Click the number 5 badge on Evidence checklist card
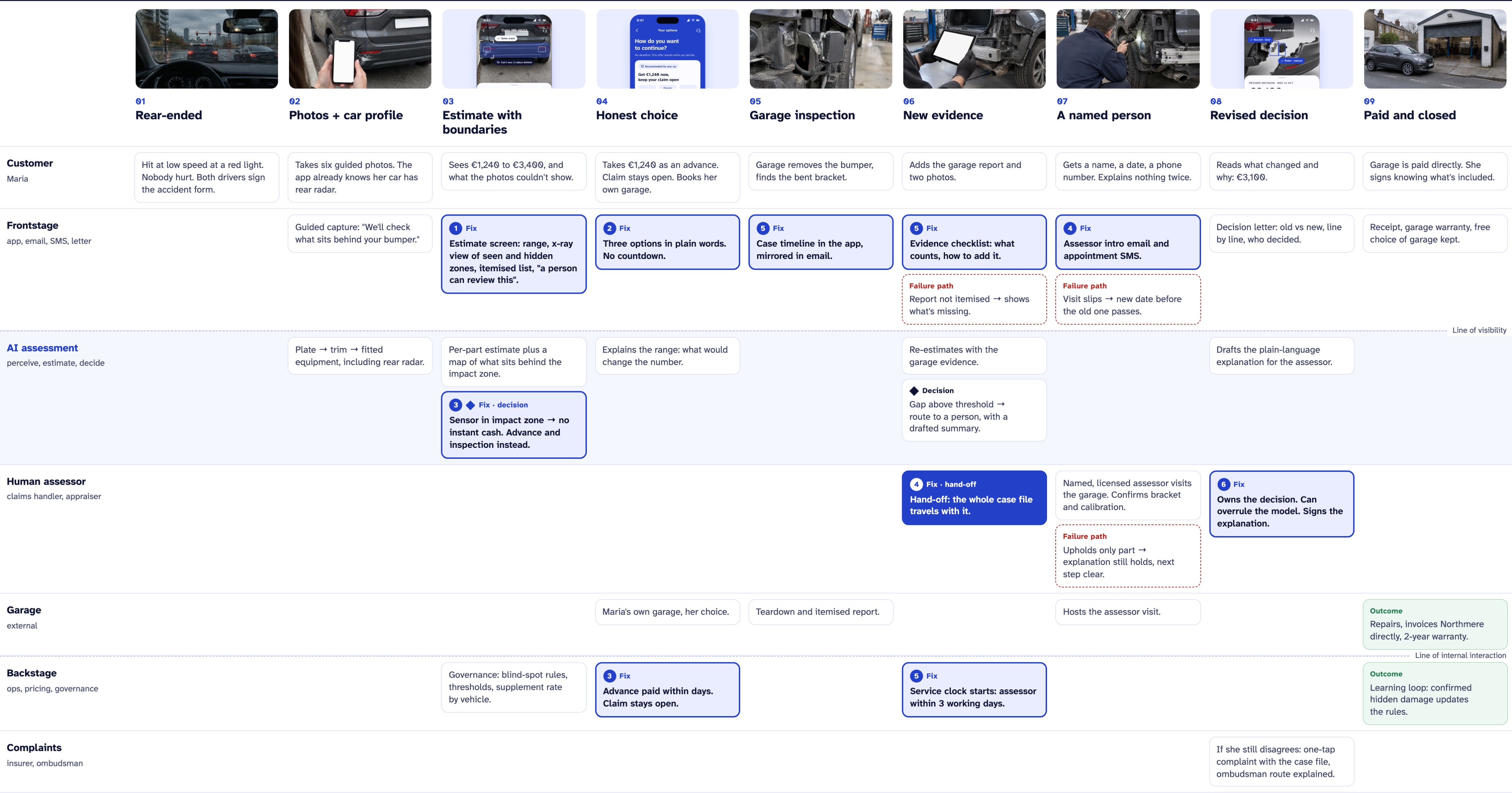Screen dimensions: 1512x793 (916, 228)
